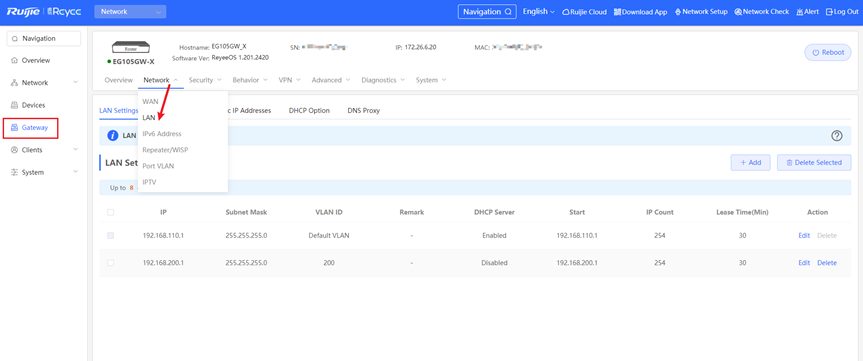Click the Default VLAN cell
This screenshot has width=863, height=361.
(329, 236)
